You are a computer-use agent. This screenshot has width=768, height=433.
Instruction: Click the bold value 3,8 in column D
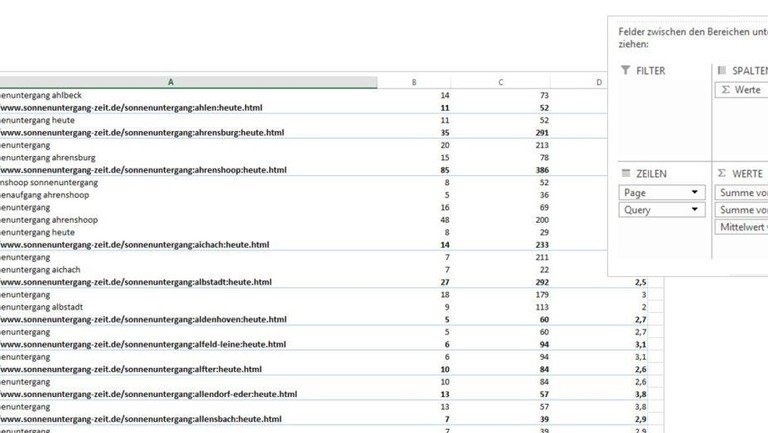click(641, 394)
